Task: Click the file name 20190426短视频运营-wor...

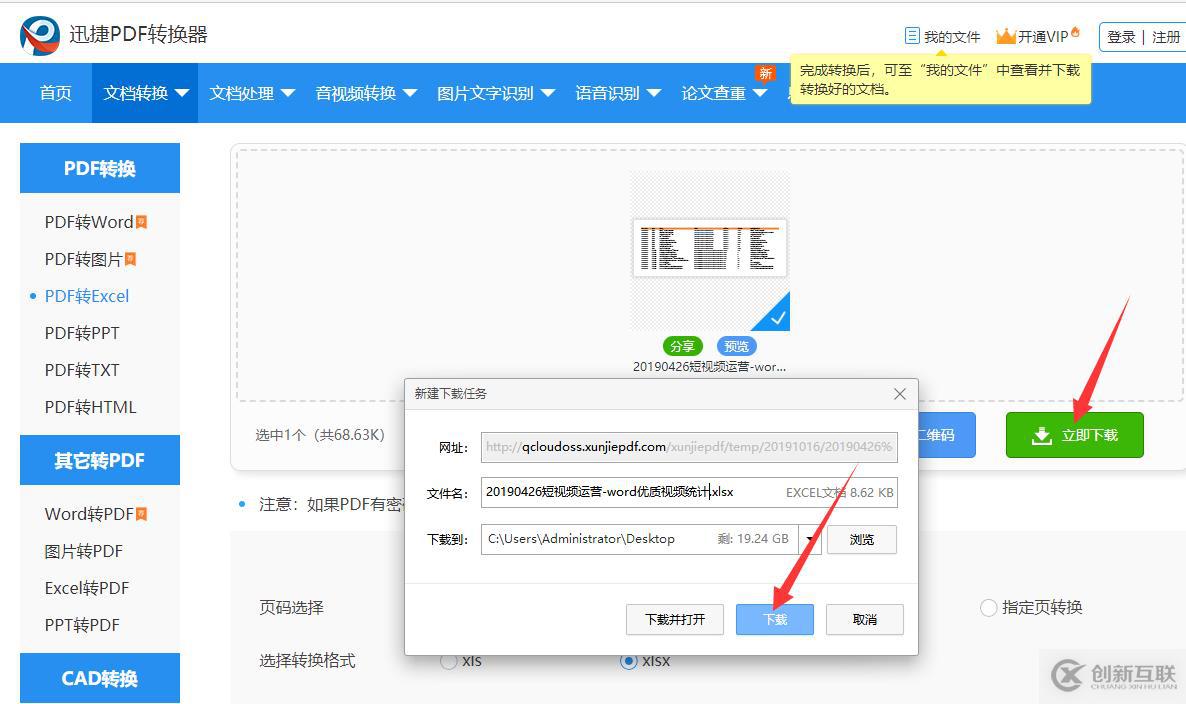Action: [709, 367]
